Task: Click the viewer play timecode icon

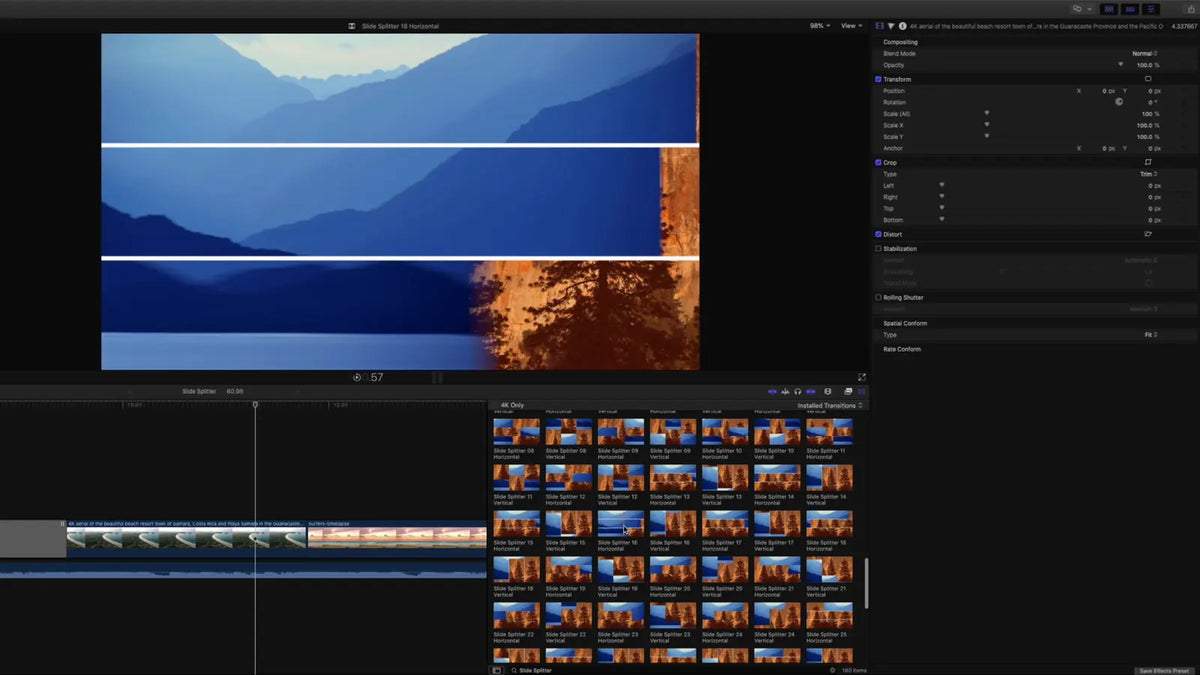Action: [357, 377]
